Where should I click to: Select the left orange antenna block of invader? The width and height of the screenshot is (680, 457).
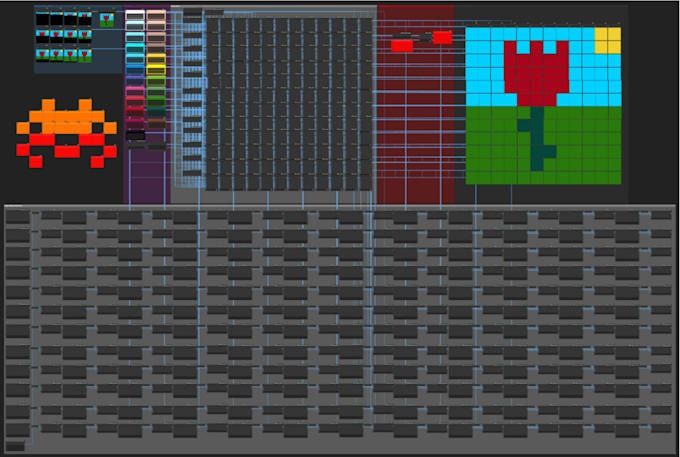(48, 105)
